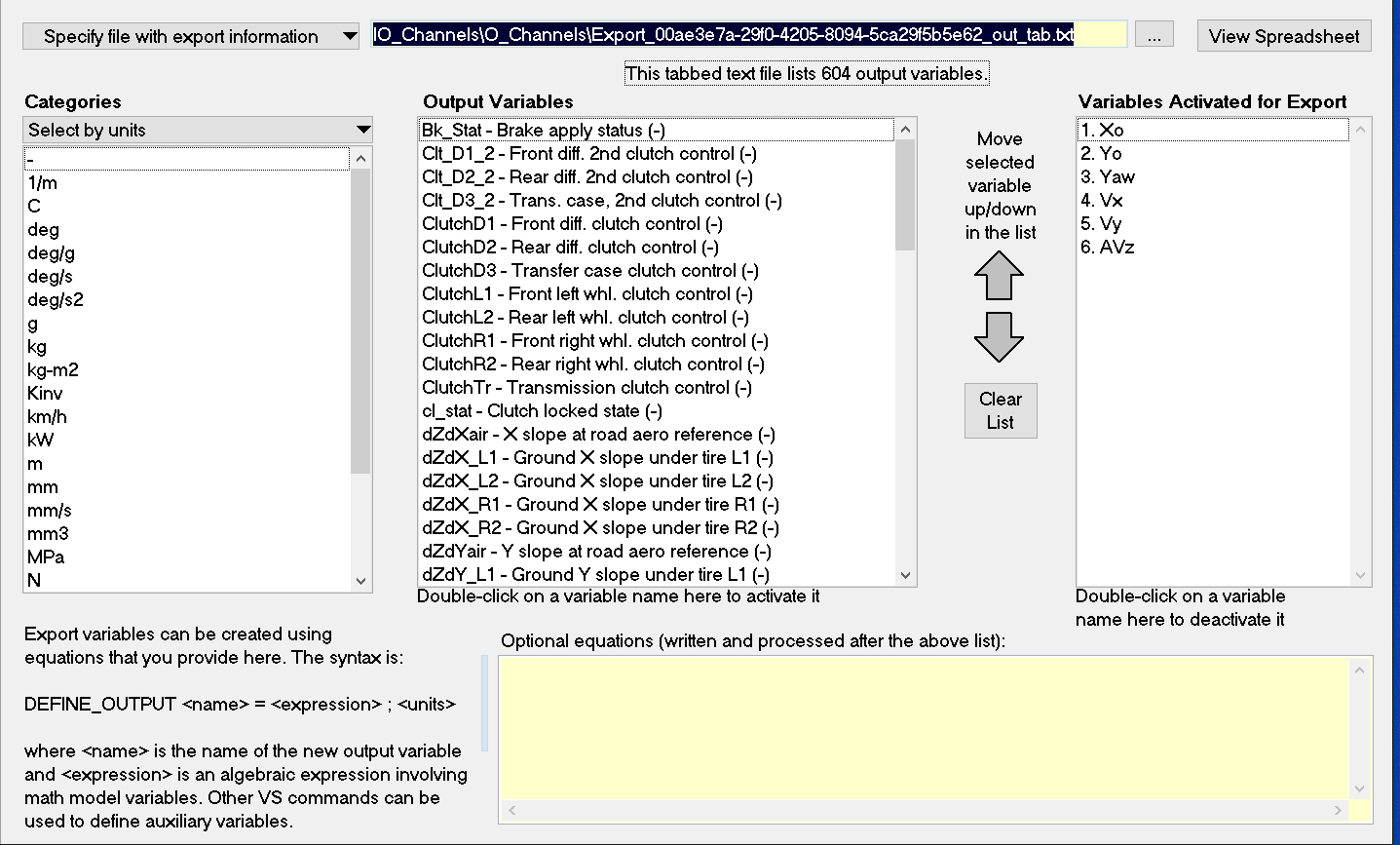
Task: Select 'dZdY_L1 - Ground Y slope under tire L1'
Action: [657, 574]
